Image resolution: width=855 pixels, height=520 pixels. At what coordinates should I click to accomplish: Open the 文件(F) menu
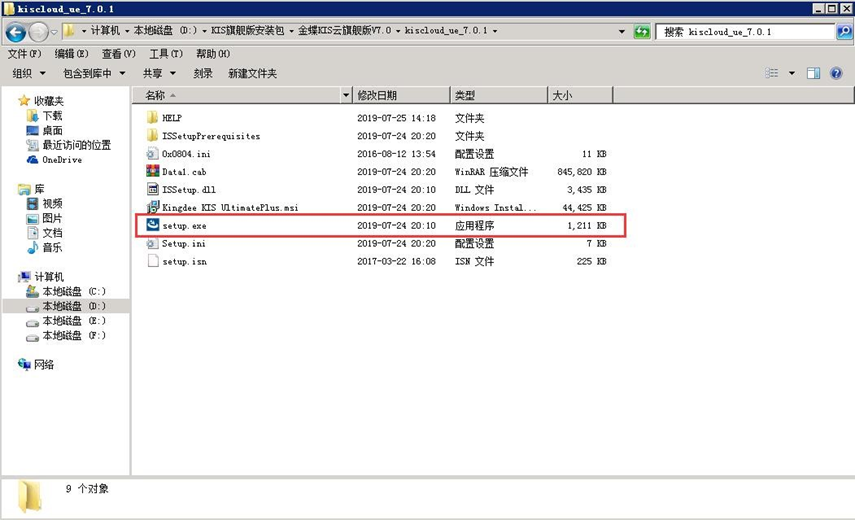click(25, 53)
